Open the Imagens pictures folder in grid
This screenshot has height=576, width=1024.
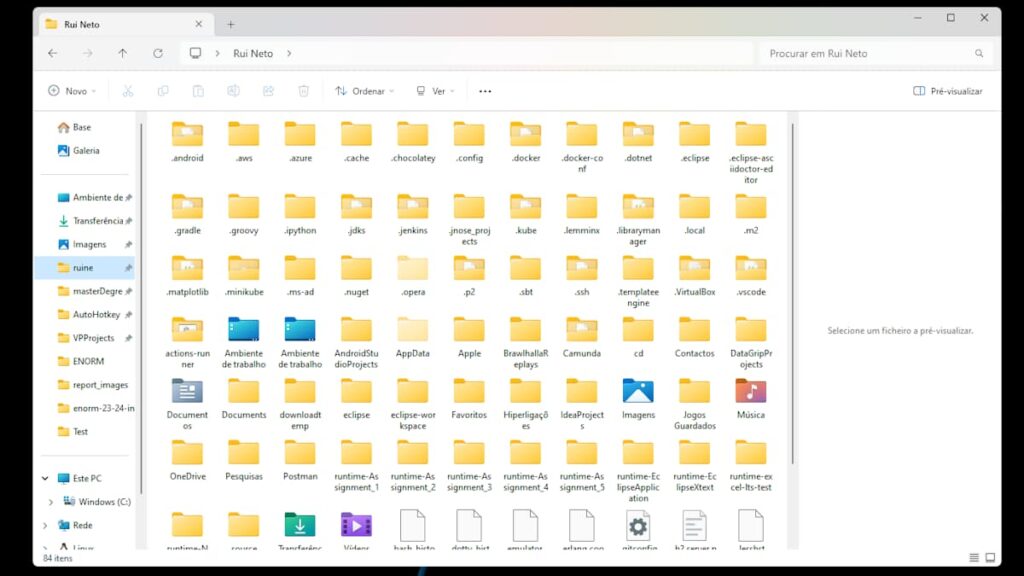638,398
